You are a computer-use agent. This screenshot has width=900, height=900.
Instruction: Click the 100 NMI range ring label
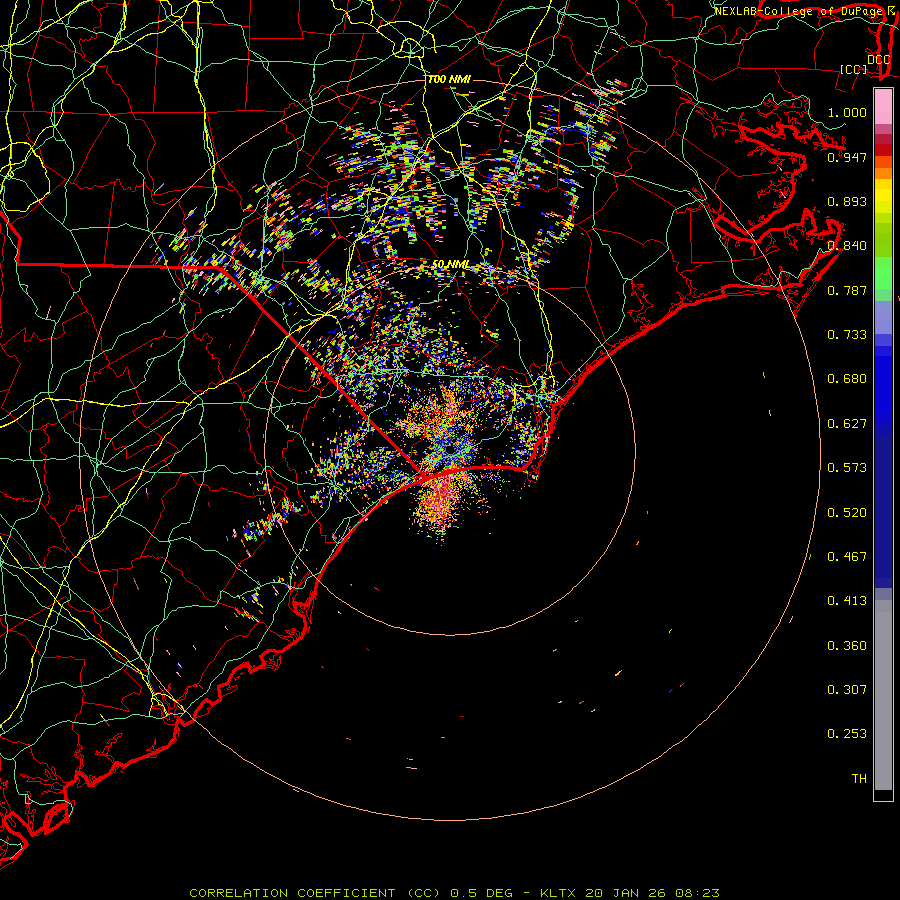[x=449, y=79]
